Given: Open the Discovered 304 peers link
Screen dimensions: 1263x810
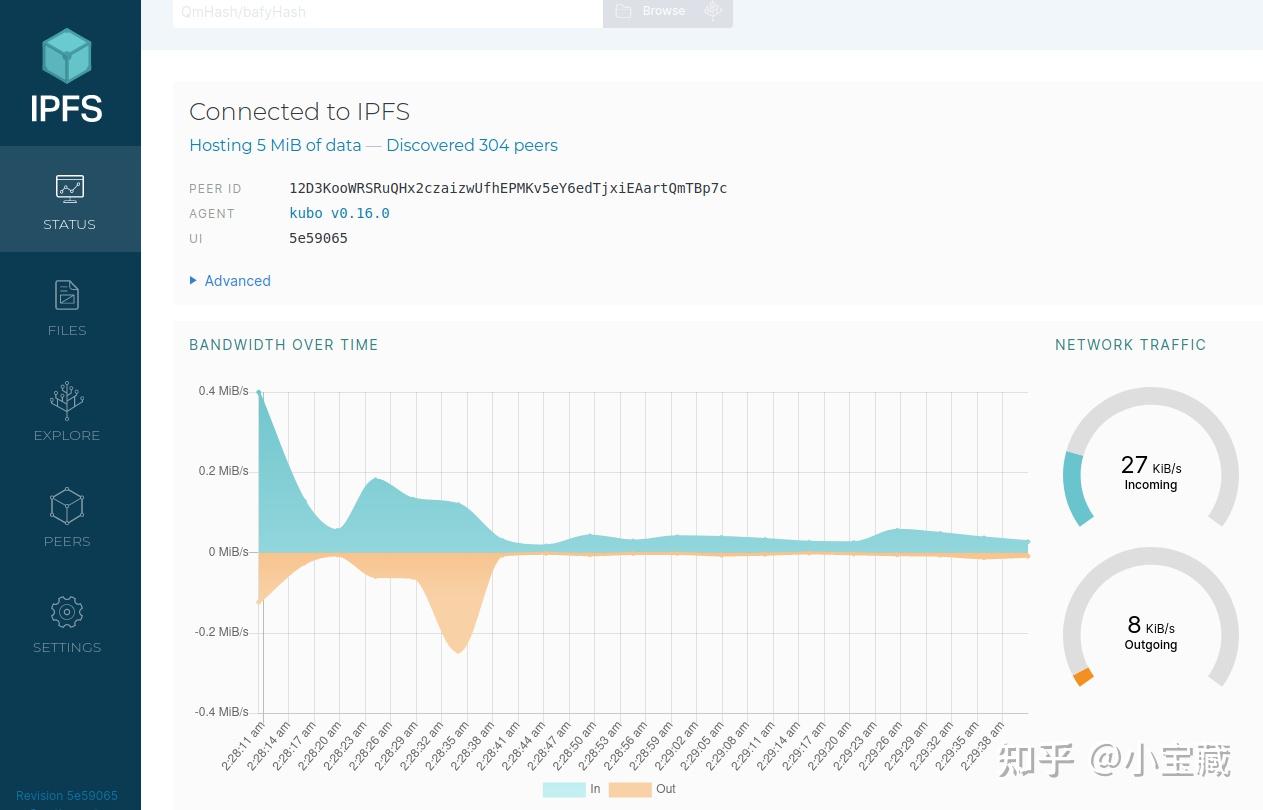Looking at the screenshot, I should coord(472,145).
